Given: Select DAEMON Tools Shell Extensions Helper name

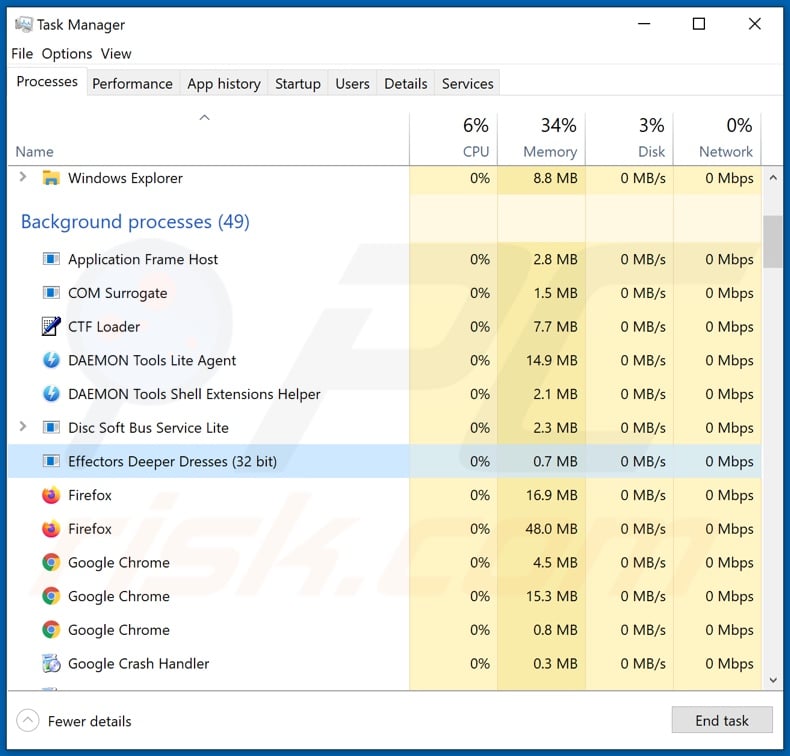Looking at the screenshot, I should 194,394.
